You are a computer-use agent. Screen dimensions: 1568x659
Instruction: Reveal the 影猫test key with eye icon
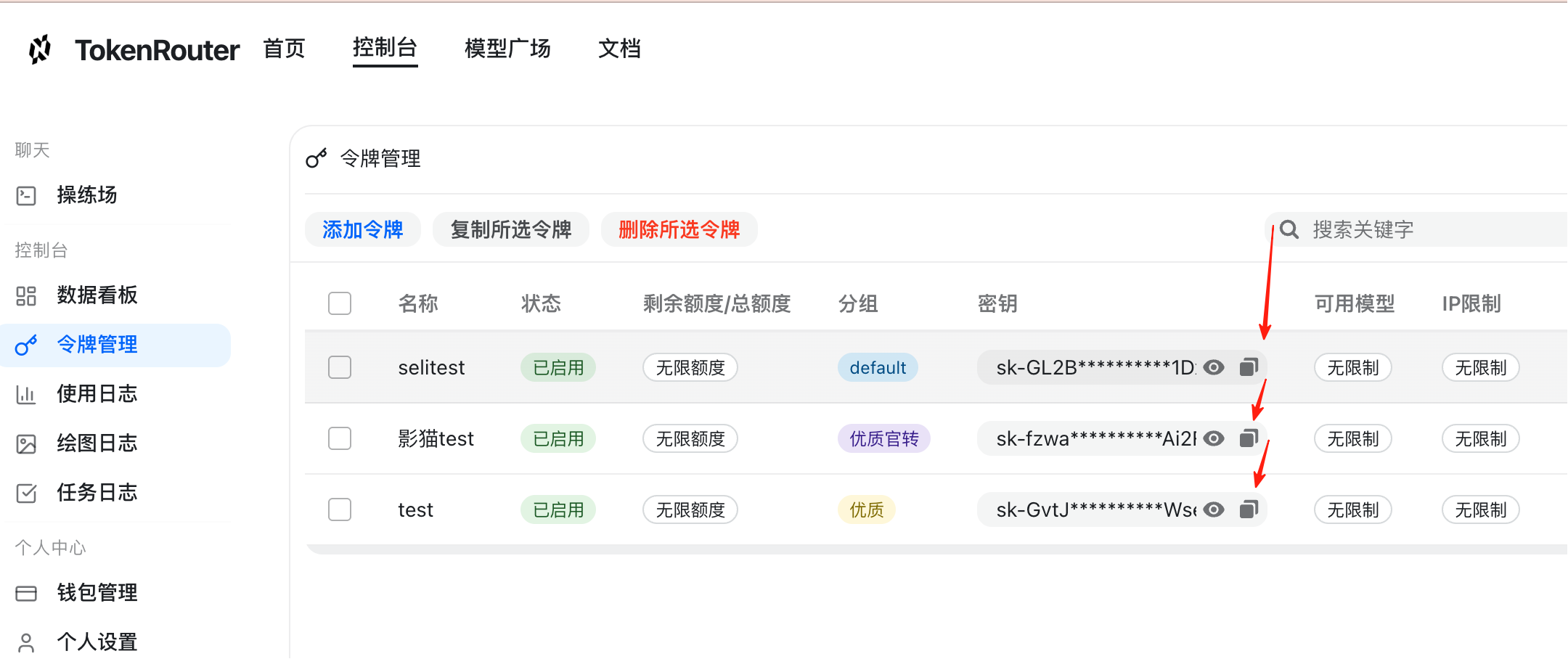pos(1214,438)
